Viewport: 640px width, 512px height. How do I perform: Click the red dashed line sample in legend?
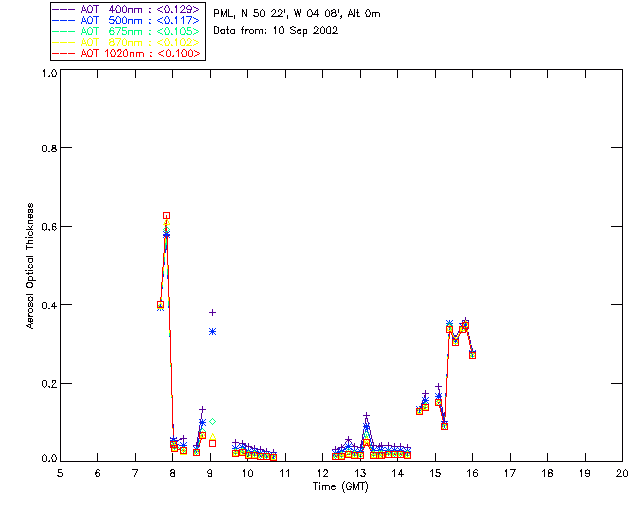click(x=64, y=53)
